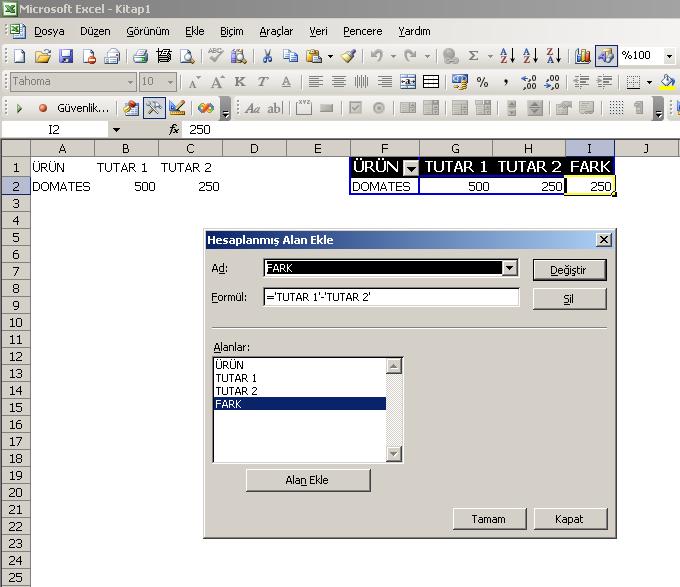Click the Print icon in the toolbar
The image size is (680, 587).
pos(141,56)
